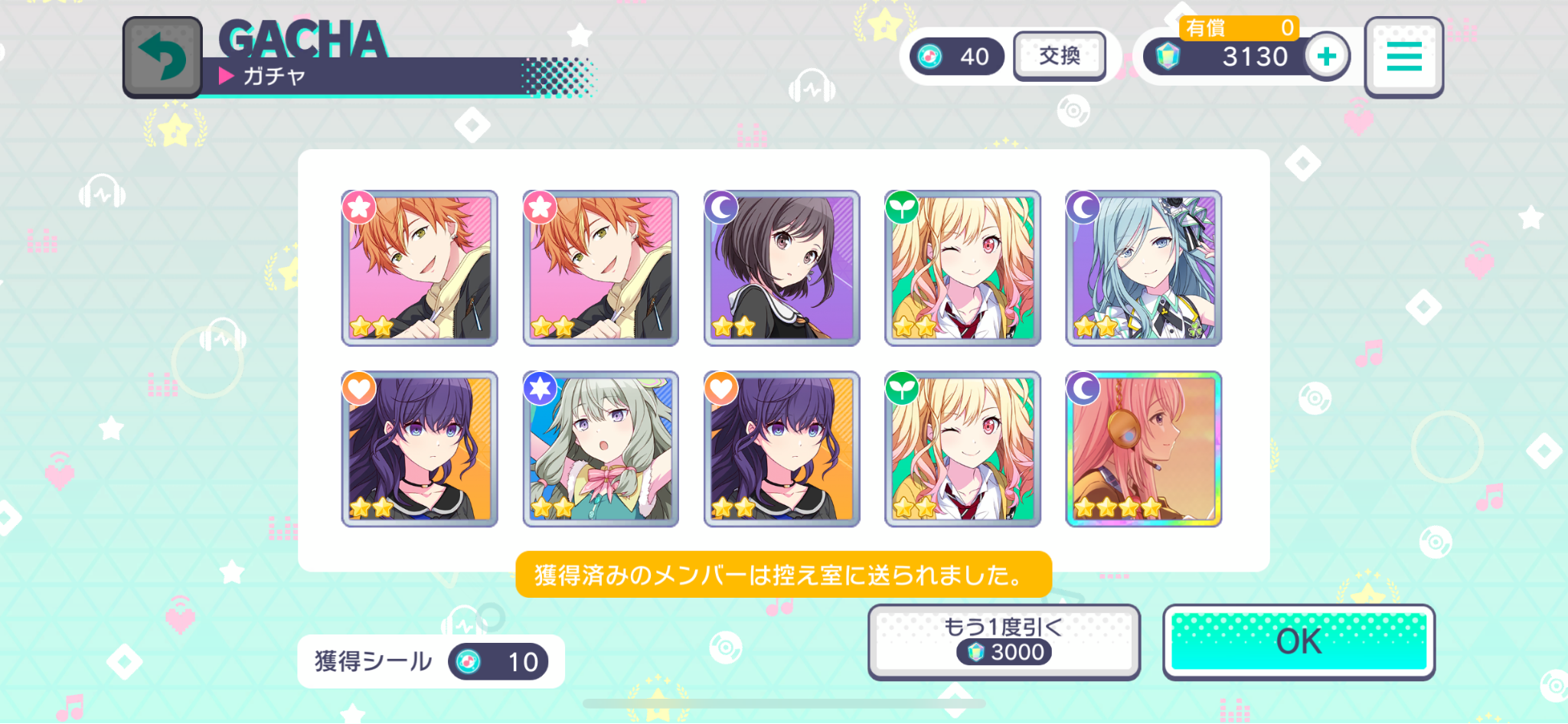Select the light-blue haired girl card
The height and width of the screenshot is (724, 1568).
1143,269
